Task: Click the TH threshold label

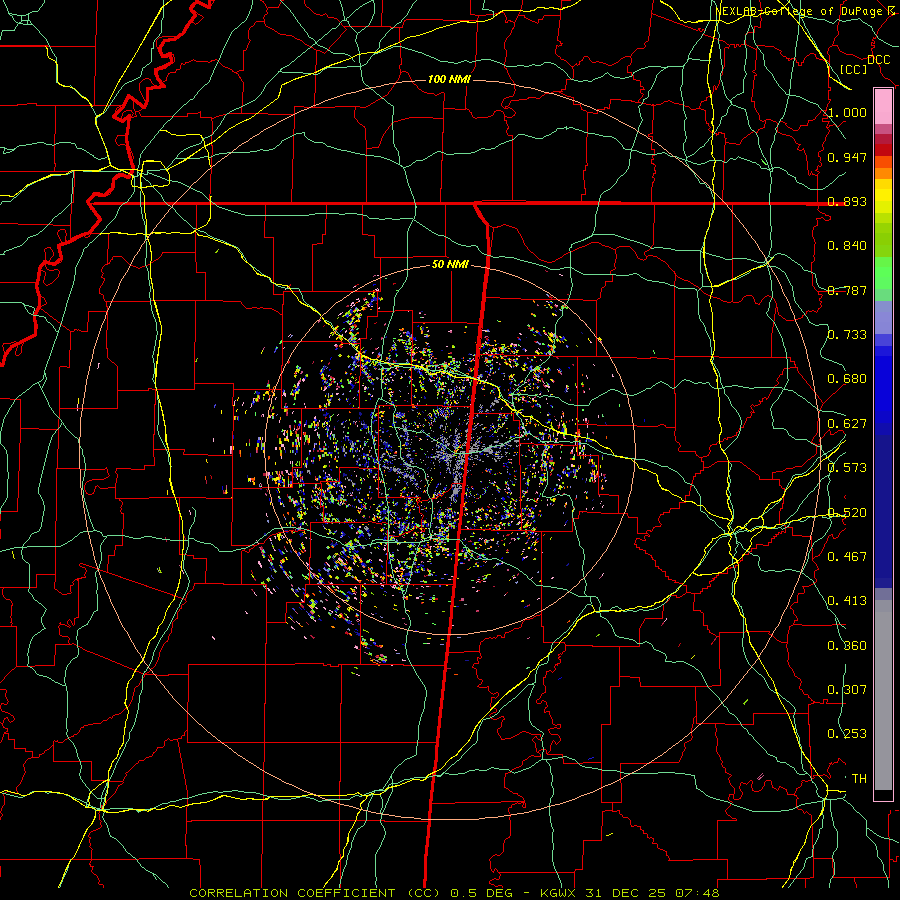Action: [859, 779]
